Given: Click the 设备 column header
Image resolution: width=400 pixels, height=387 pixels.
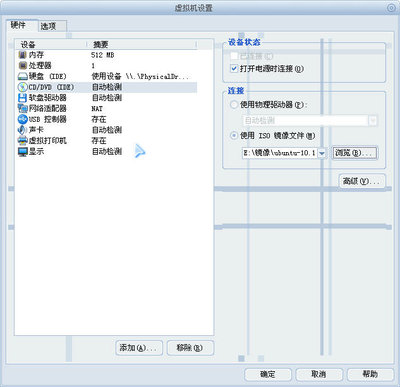Looking at the screenshot, I should (x=52, y=44).
